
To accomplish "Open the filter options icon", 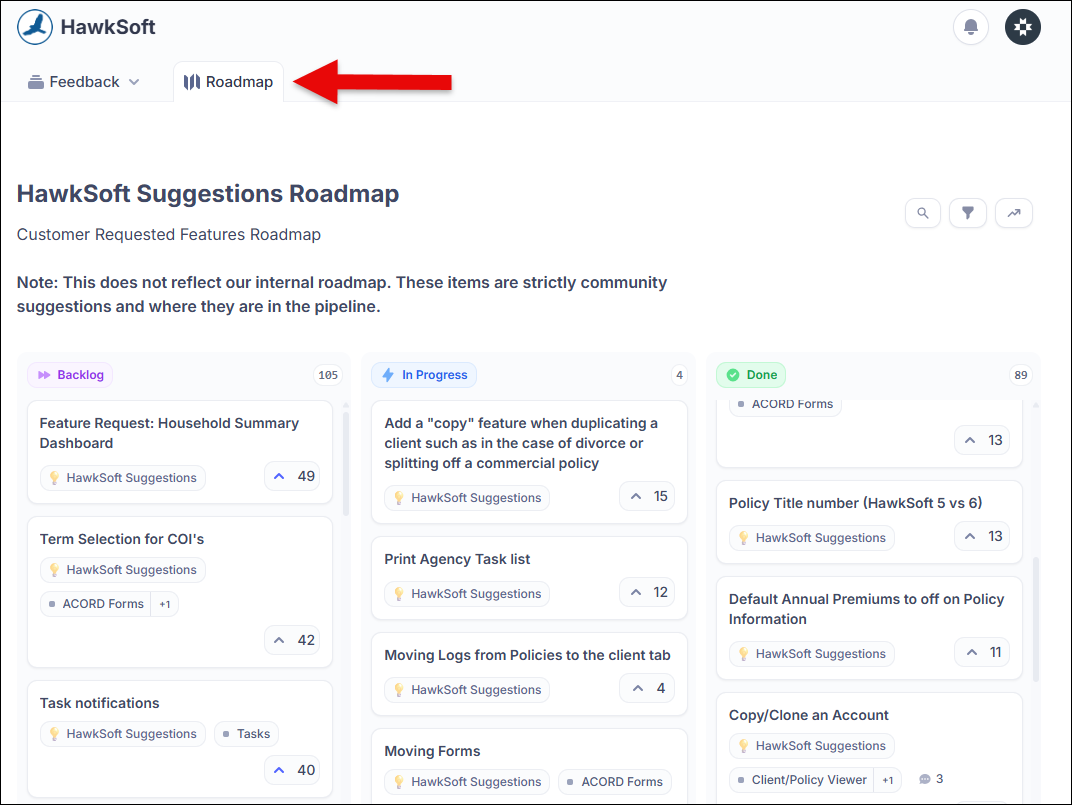I will tap(967, 213).
